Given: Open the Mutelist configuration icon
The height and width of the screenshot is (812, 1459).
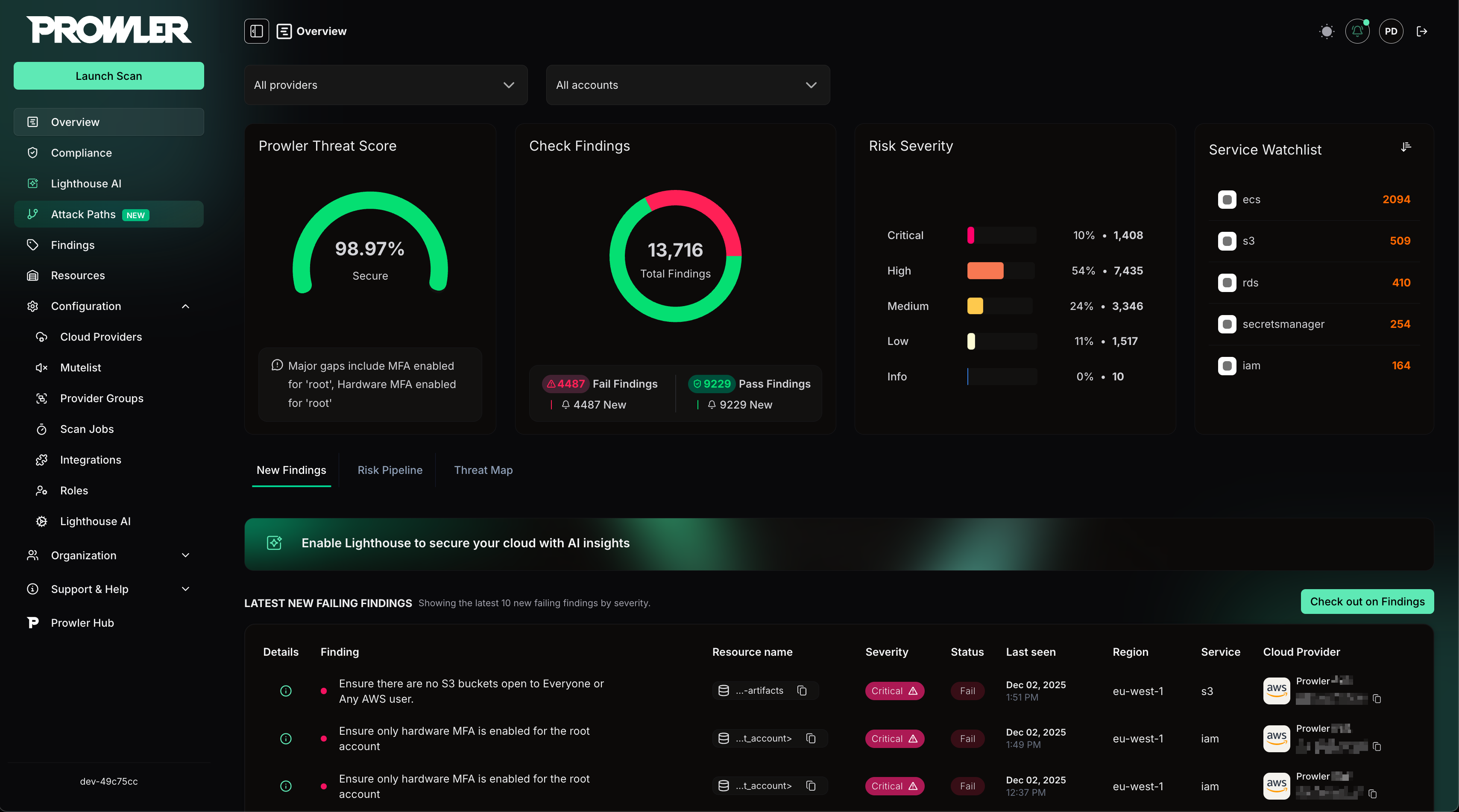Looking at the screenshot, I should [41, 368].
